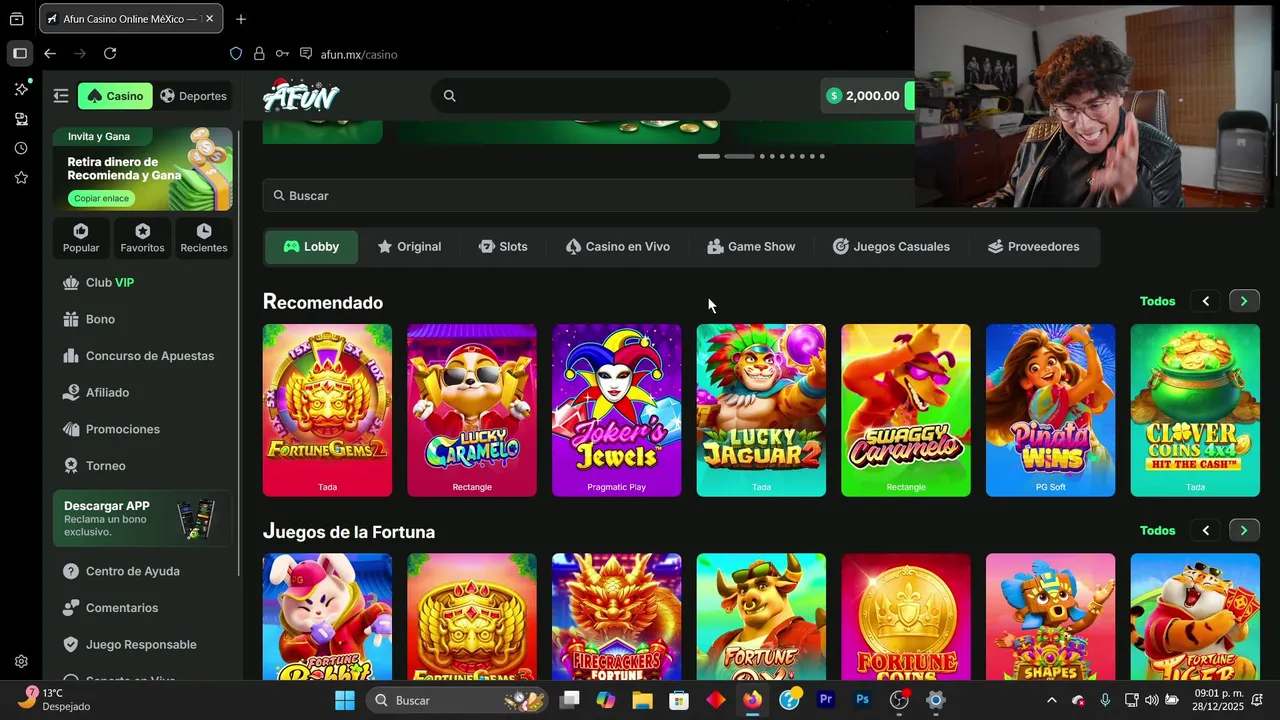Go back in browser
This screenshot has height=720, width=1280.
pyautogui.click(x=50, y=54)
